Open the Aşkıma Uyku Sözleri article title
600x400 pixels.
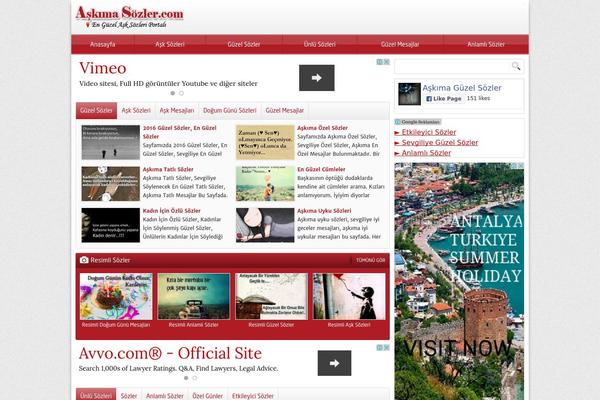pyautogui.click(x=324, y=211)
